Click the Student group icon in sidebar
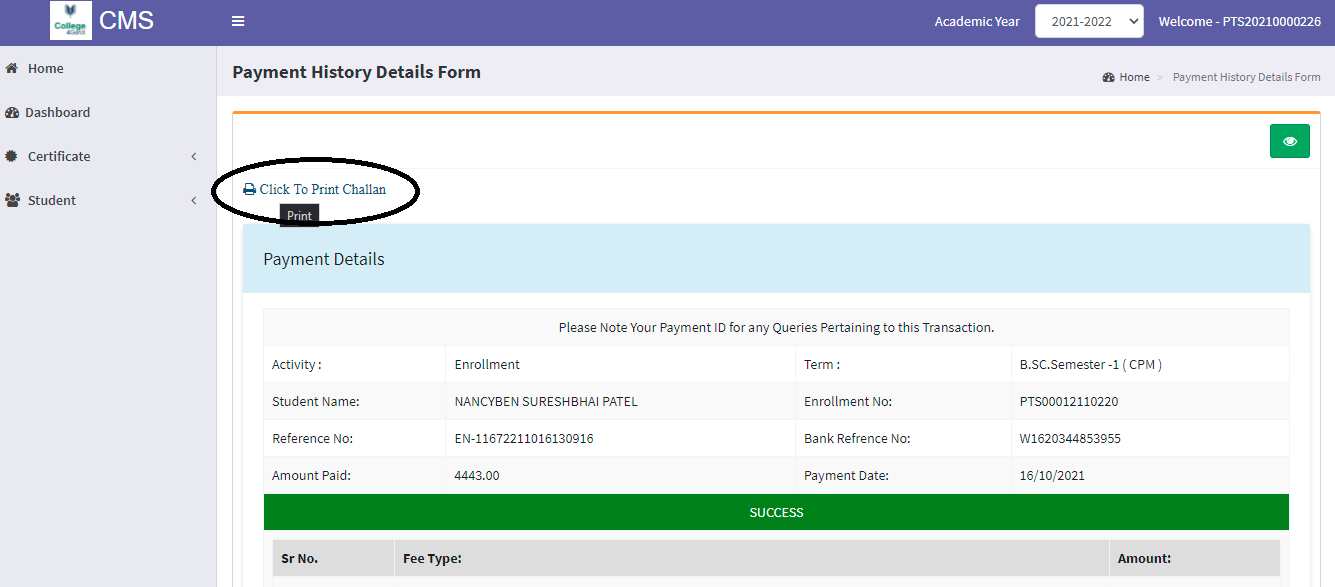The height and width of the screenshot is (587, 1335). click(x=12, y=201)
